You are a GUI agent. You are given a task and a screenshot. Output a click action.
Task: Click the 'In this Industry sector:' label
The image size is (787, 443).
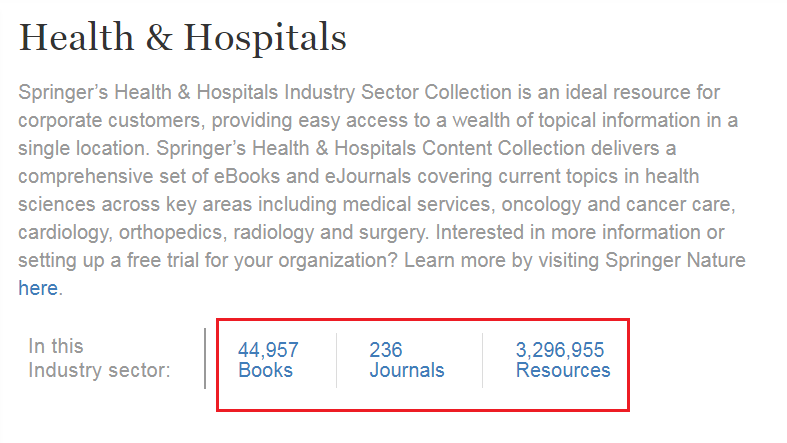[99, 358]
